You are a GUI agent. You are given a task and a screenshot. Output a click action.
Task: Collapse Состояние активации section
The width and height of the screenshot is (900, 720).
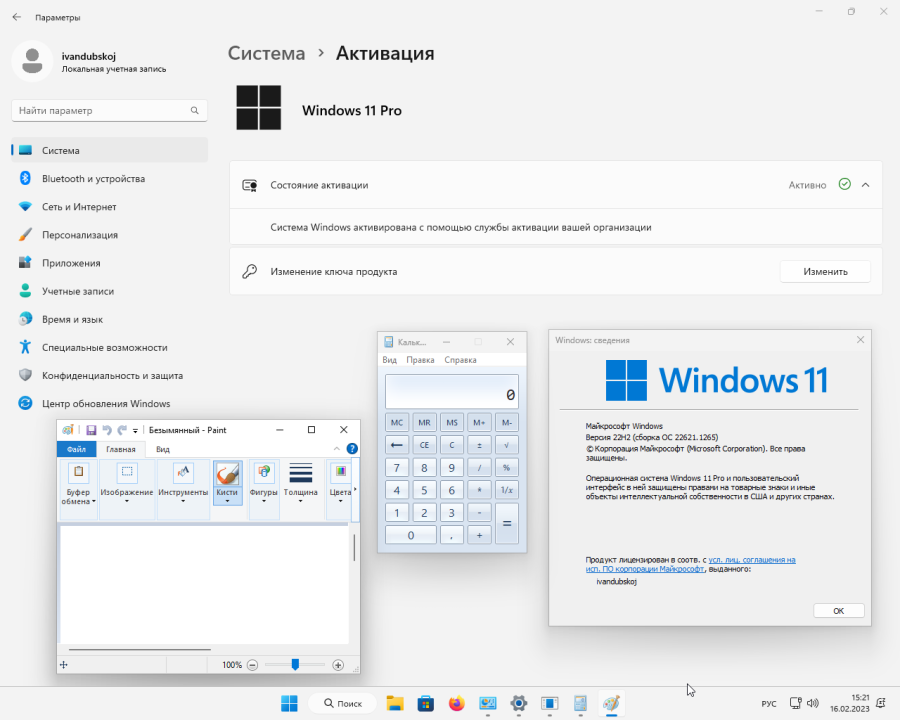coord(866,185)
